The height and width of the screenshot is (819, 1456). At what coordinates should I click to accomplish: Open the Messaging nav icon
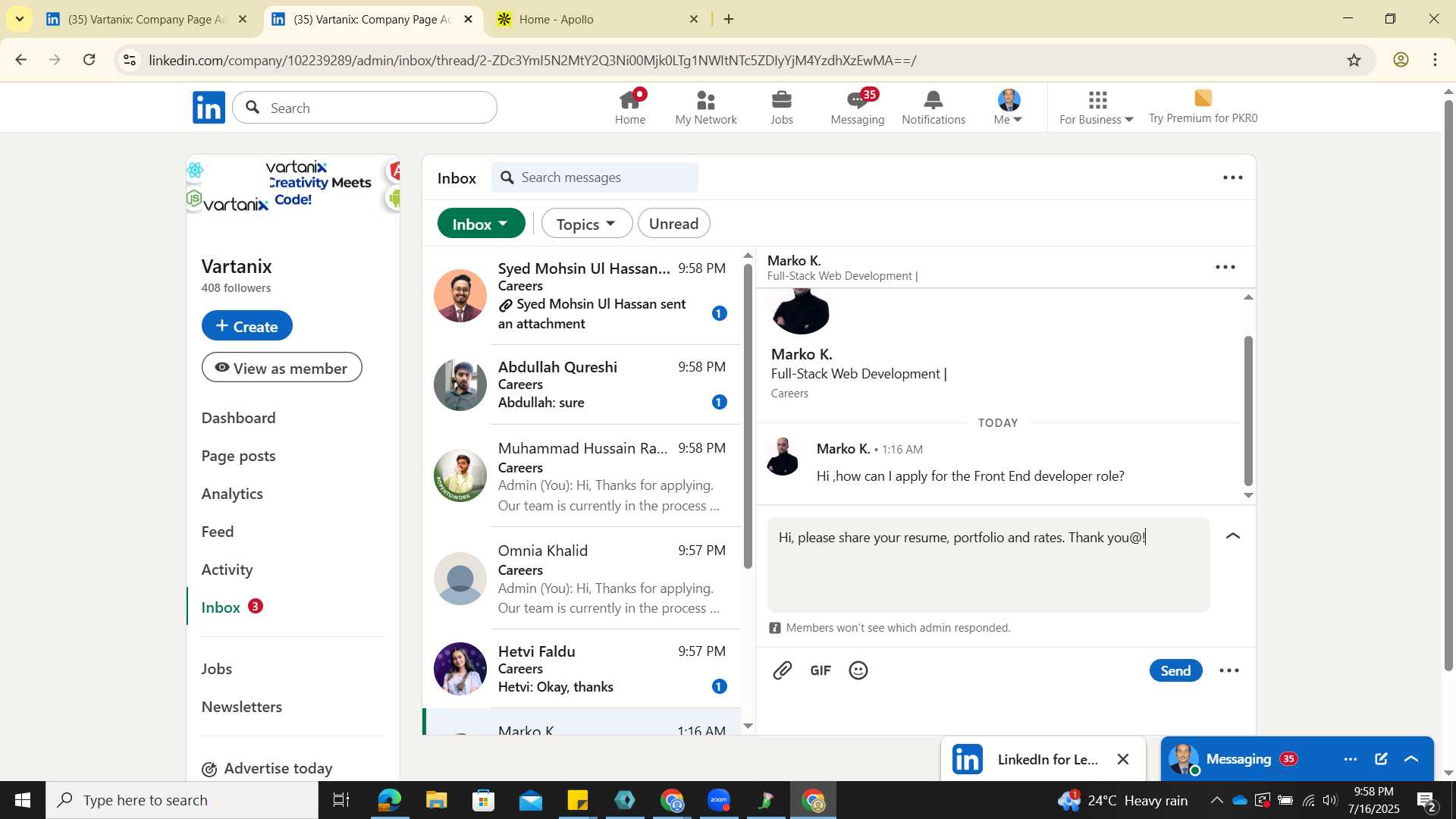click(858, 108)
